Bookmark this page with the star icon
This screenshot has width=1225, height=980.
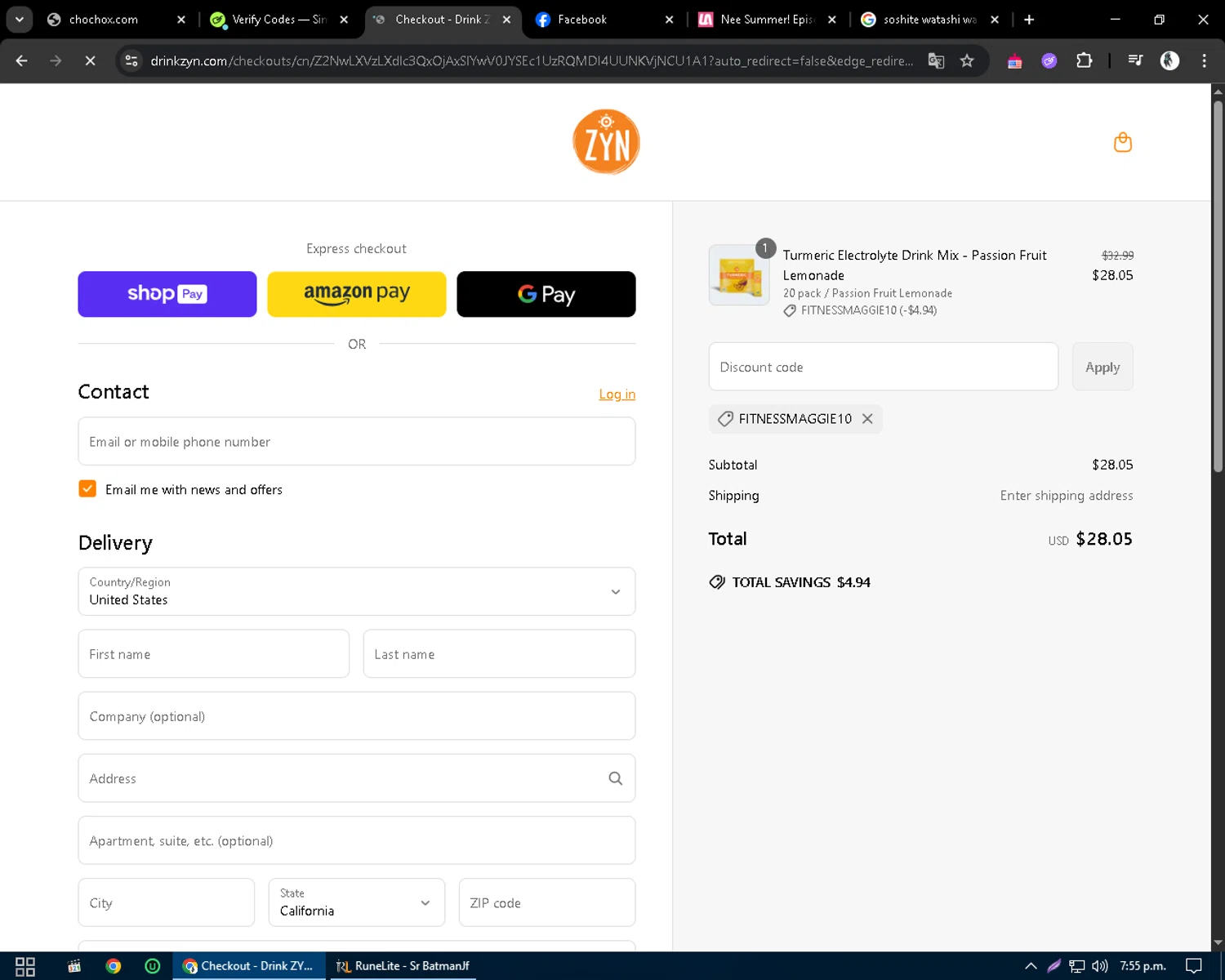(x=967, y=60)
